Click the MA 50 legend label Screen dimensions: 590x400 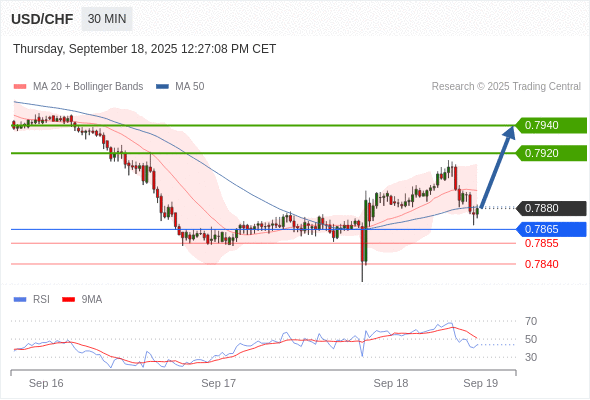pyautogui.click(x=190, y=87)
